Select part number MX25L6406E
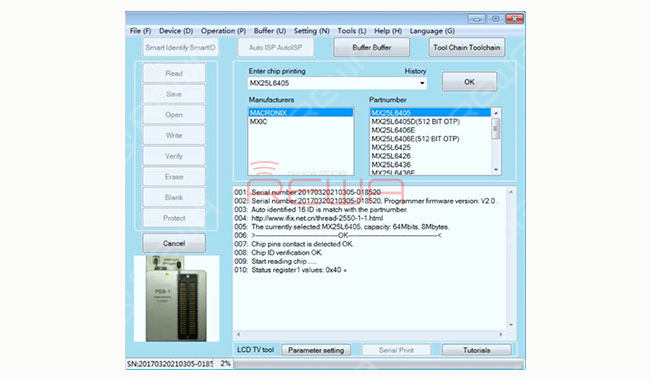Screen dimensions: 650x380 pos(430,130)
